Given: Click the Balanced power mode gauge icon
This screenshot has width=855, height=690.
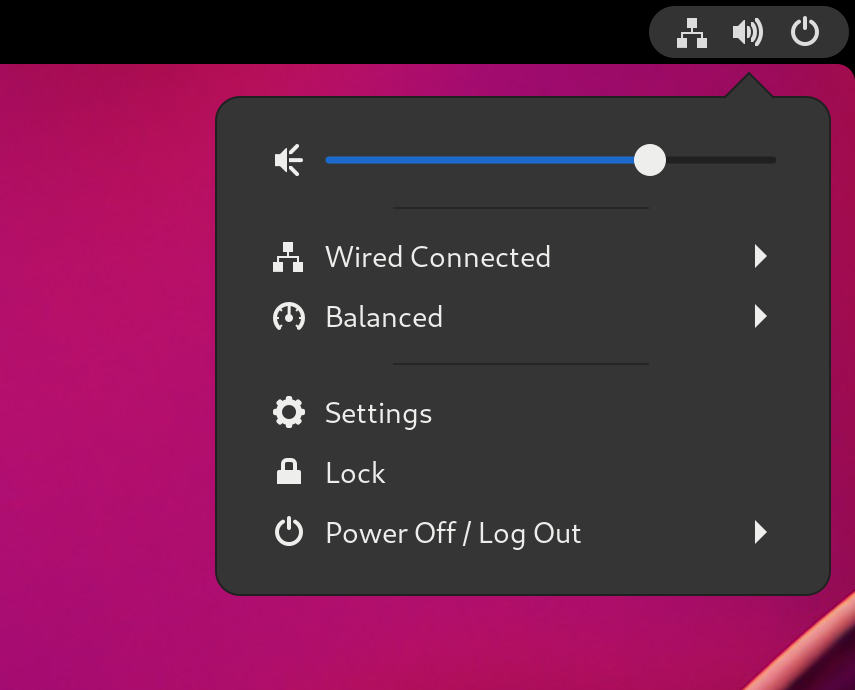Looking at the screenshot, I should (288, 318).
